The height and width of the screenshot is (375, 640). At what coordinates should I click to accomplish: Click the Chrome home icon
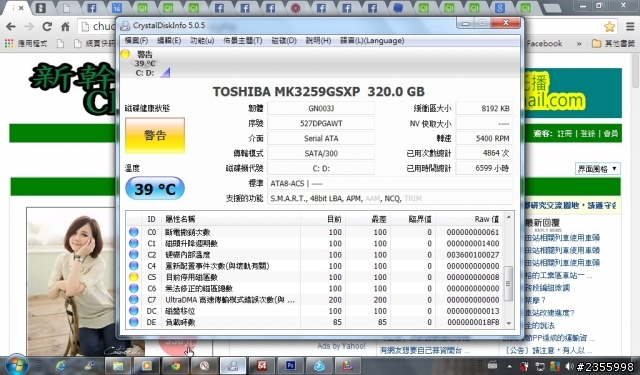[x=65, y=27]
